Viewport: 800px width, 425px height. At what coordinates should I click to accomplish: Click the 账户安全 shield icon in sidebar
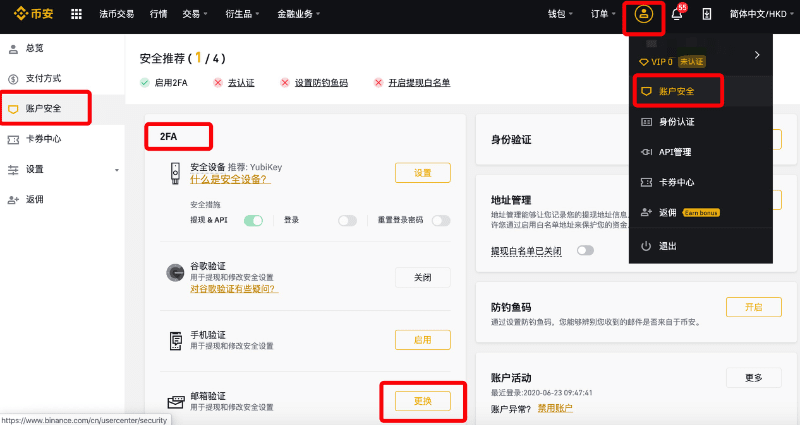coord(13,109)
